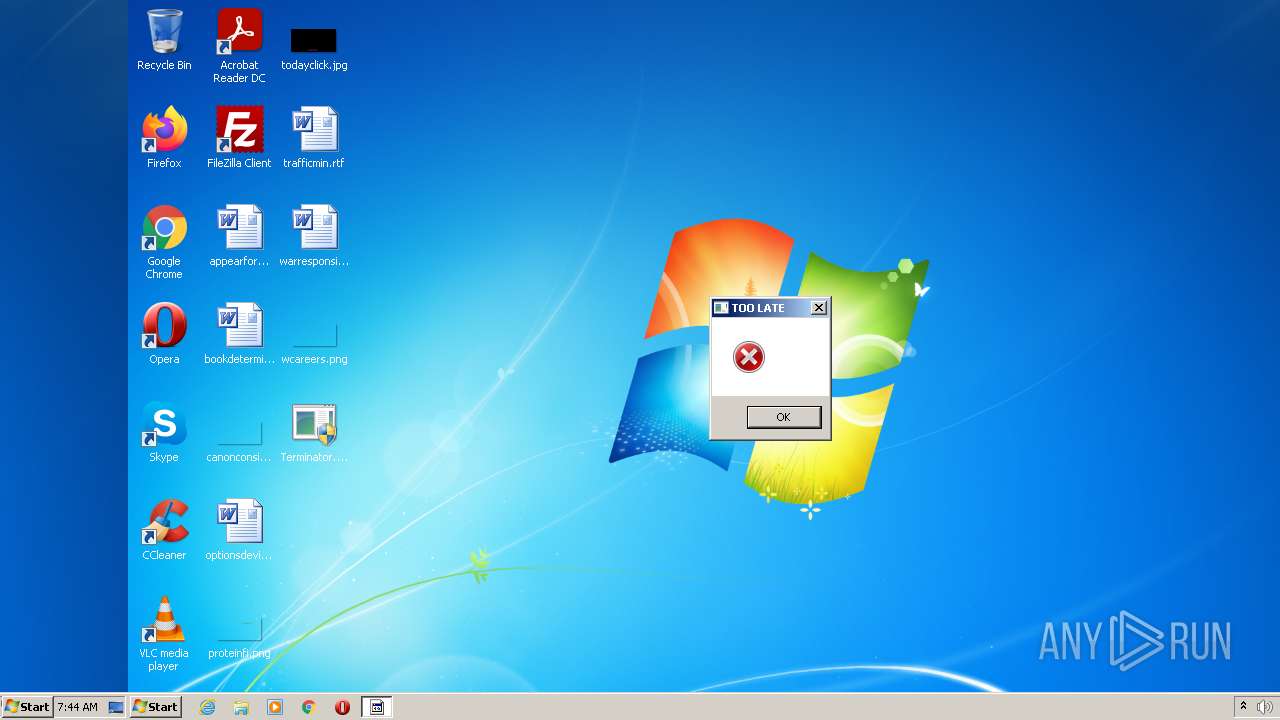Switch to the running app taskbar button
This screenshot has width=1280, height=720.
[377, 707]
